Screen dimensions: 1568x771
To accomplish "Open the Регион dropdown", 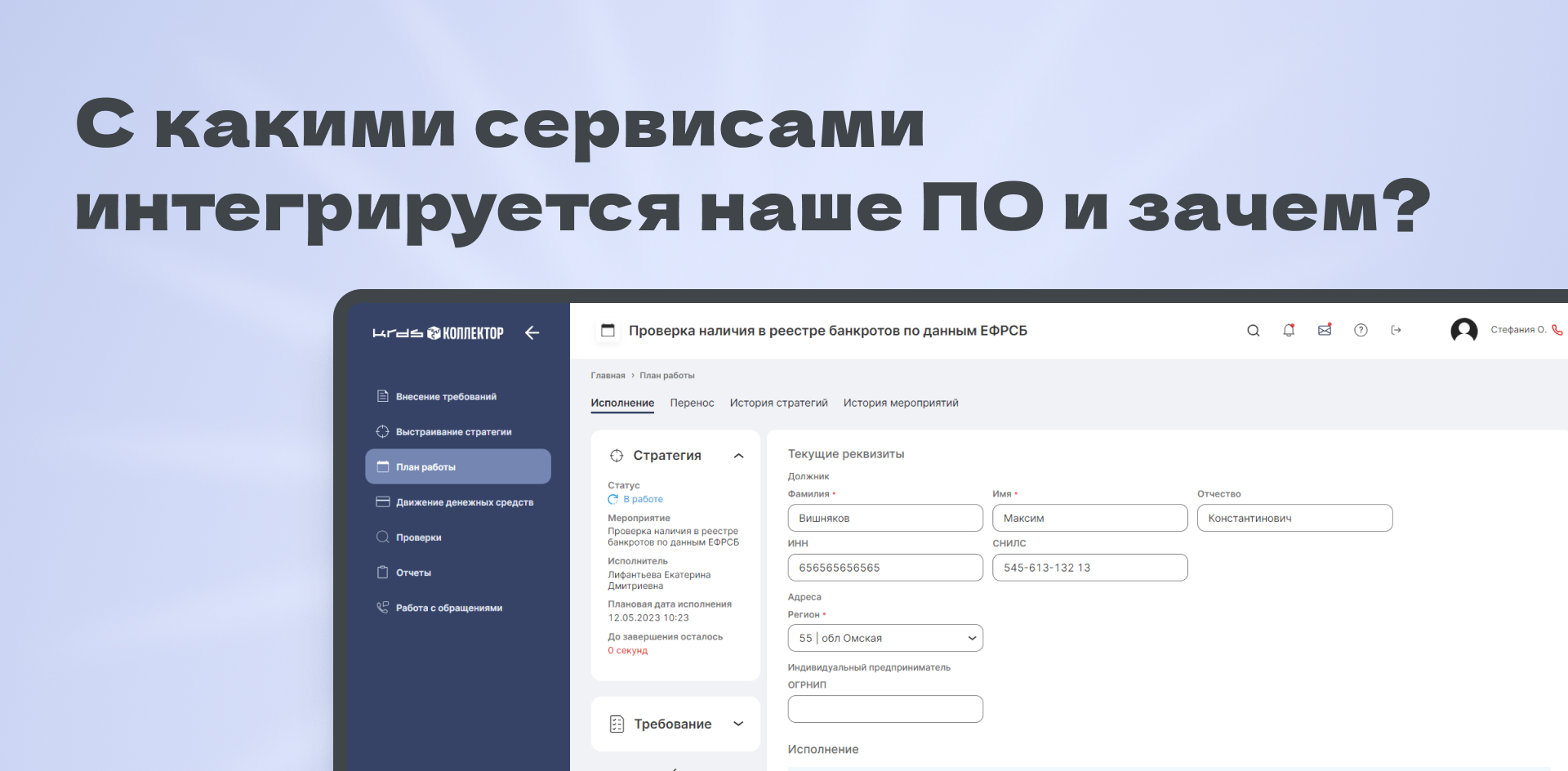I will coord(885,638).
